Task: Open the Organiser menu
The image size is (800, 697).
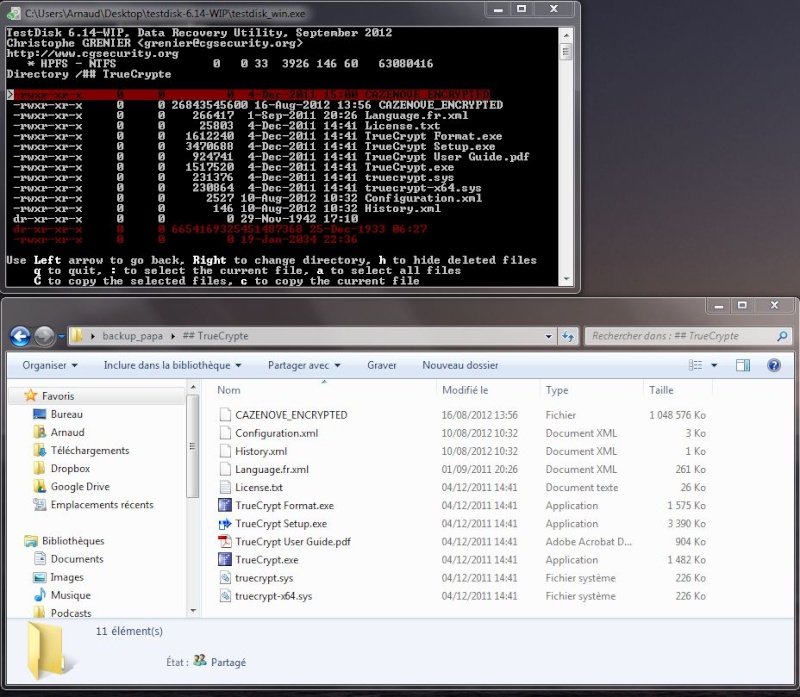Action: pyautogui.click(x=49, y=365)
